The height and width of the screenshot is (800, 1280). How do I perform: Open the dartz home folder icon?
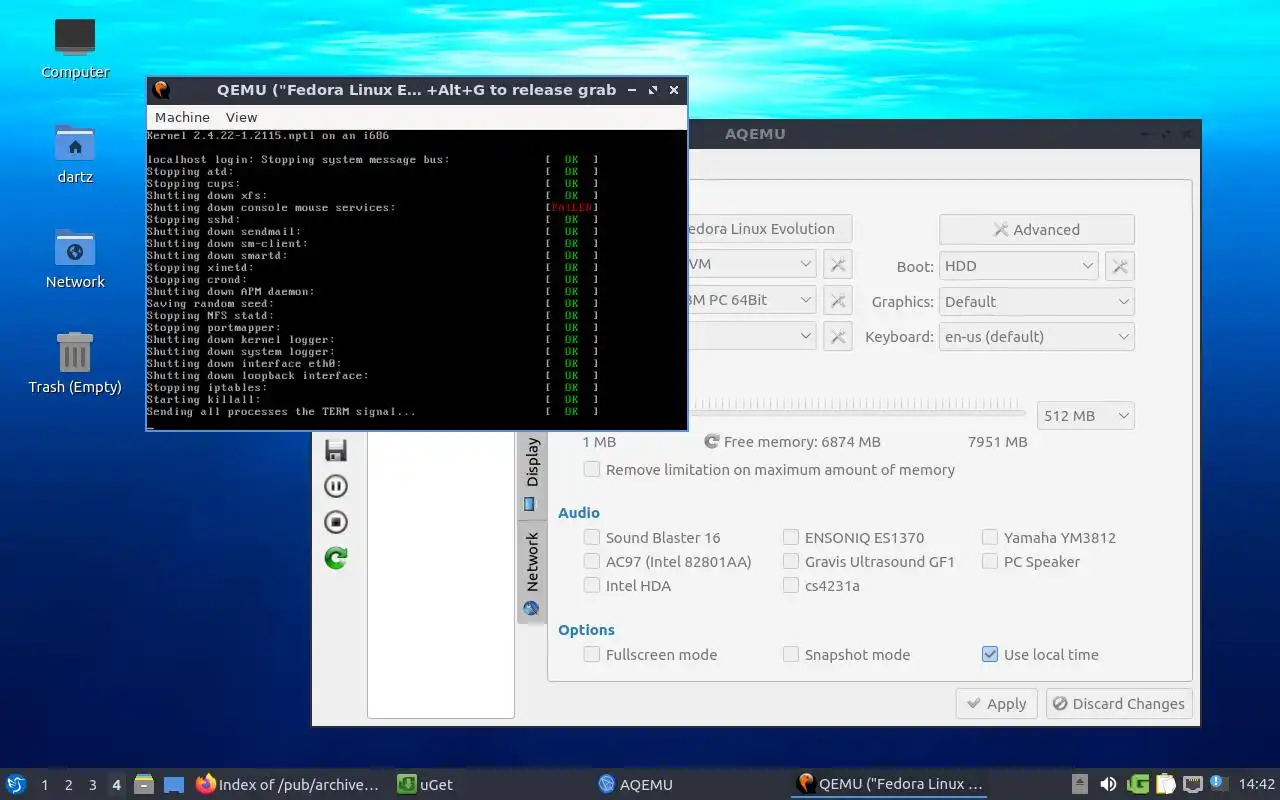75,153
